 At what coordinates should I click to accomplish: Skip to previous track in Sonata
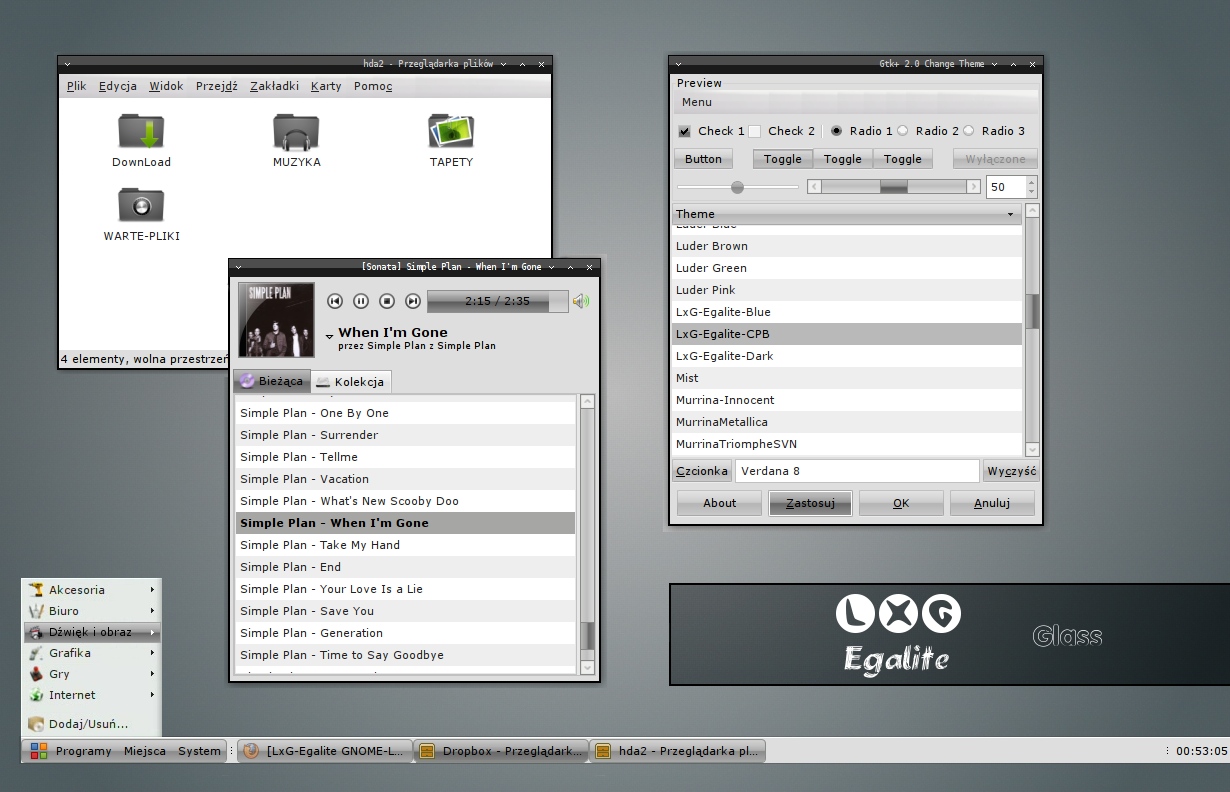tap(335, 301)
